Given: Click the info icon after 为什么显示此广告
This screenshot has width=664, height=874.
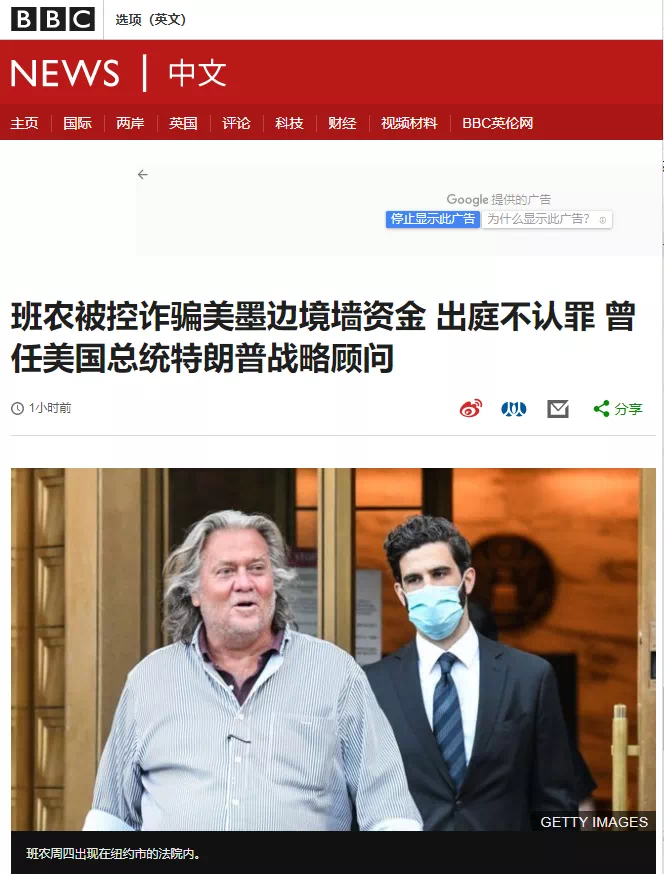Looking at the screenshot, I should (602, 220).
